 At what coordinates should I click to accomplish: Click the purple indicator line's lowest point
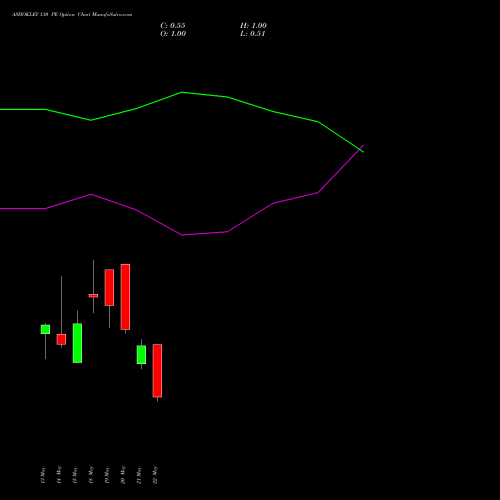pyautogui.click(x=182, y=235)
